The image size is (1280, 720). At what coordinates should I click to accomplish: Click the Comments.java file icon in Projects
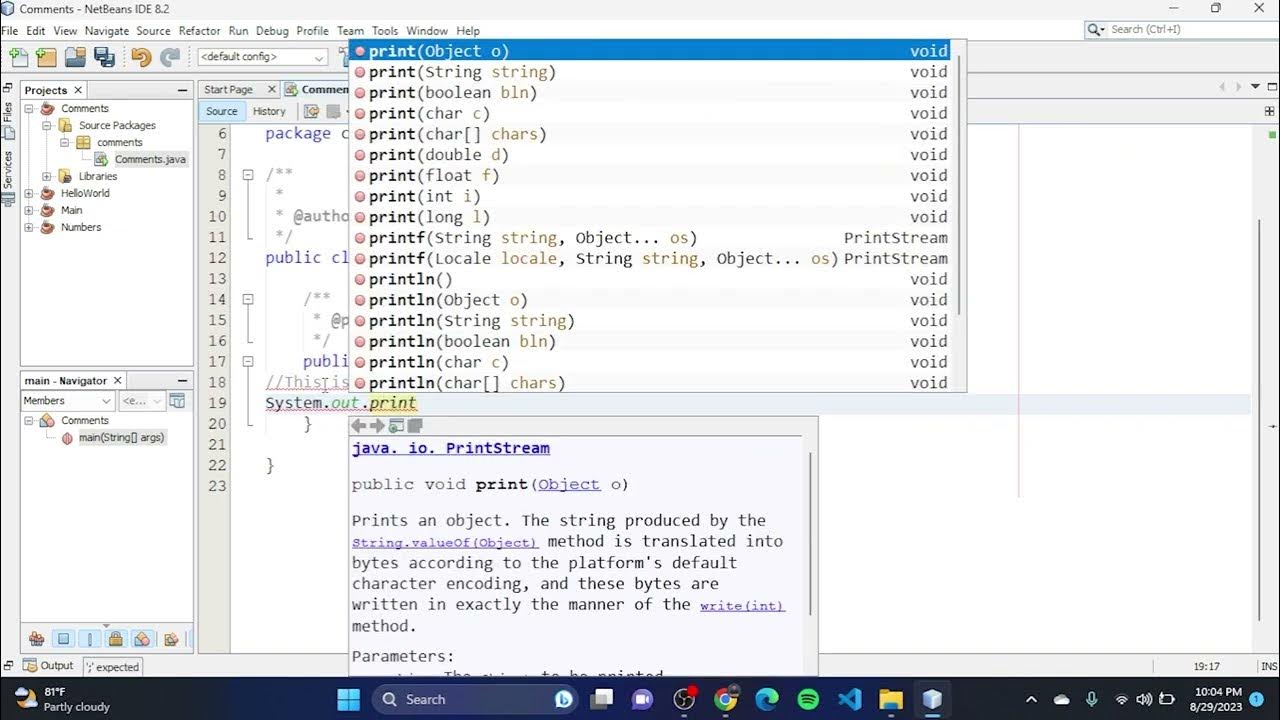click(x=102, y=159)
